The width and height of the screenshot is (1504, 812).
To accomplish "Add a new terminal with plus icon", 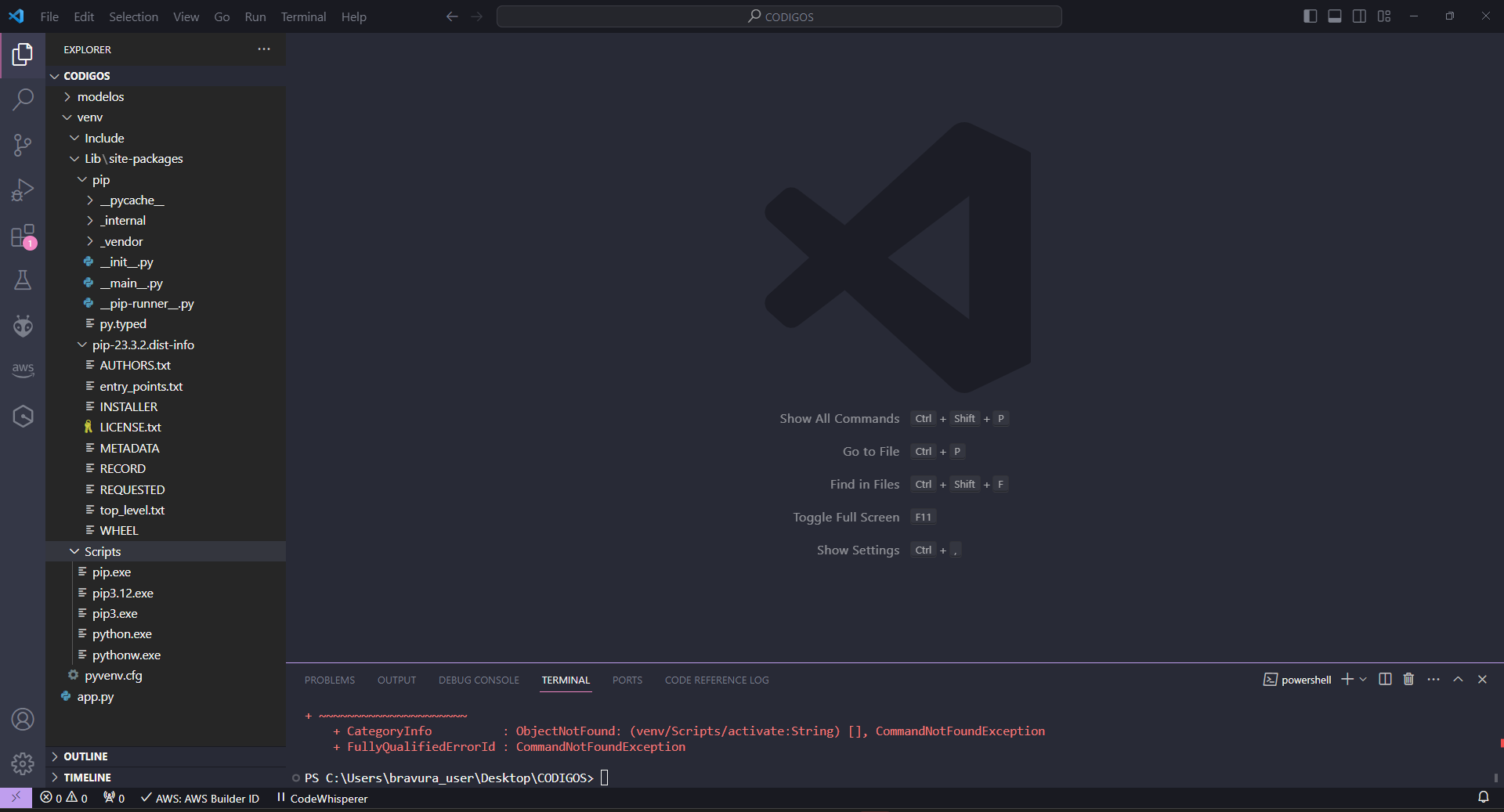I will [1347, 679].
